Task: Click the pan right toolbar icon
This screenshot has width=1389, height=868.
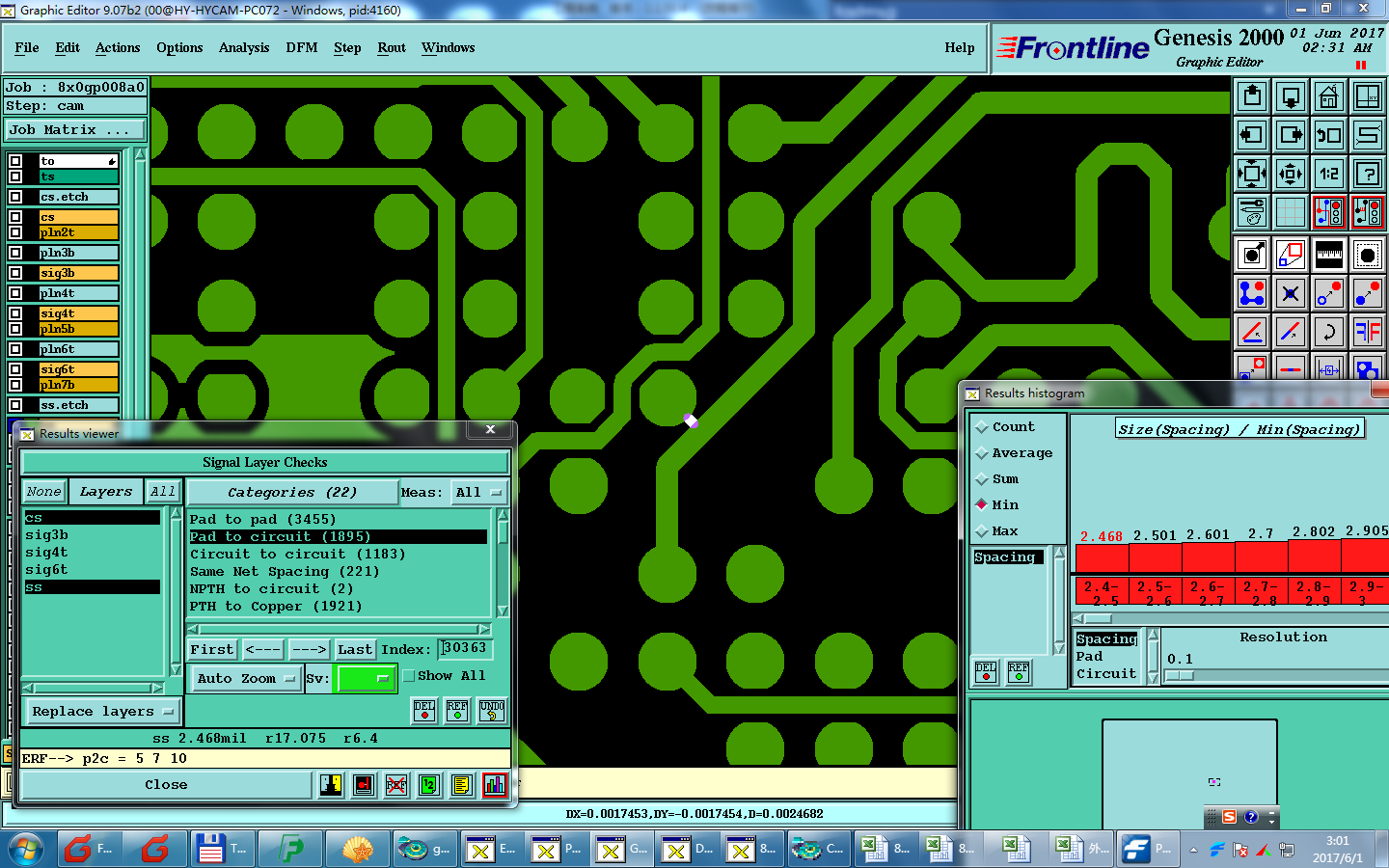Action: coord(1291,135)
